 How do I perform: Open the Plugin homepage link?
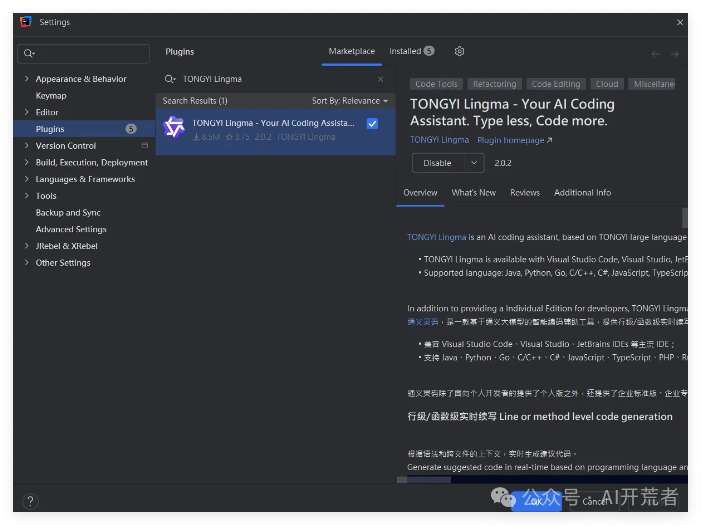[x=514, y=140]
